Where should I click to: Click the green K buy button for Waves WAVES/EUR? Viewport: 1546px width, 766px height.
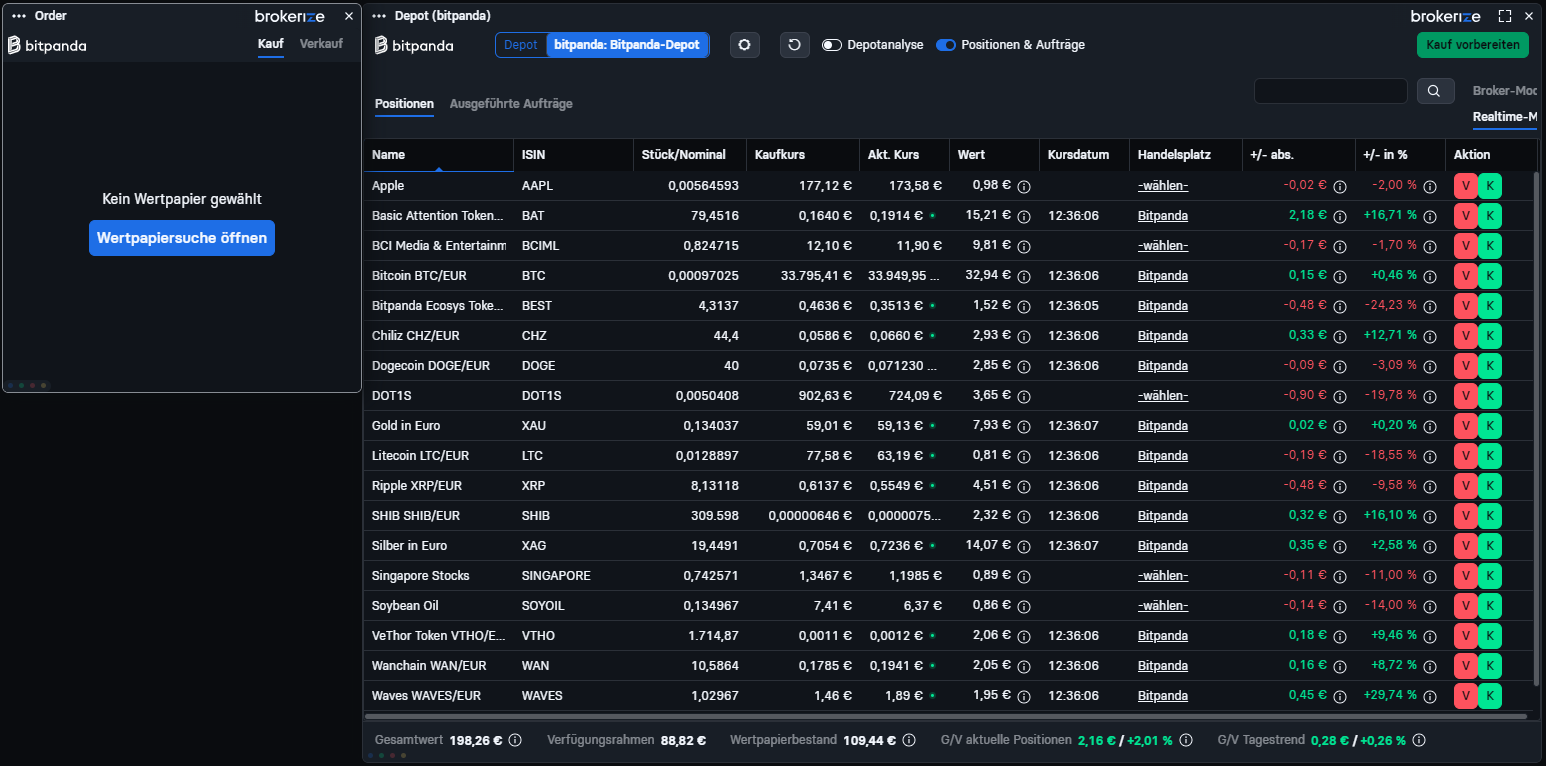[x=1490, y=696]
